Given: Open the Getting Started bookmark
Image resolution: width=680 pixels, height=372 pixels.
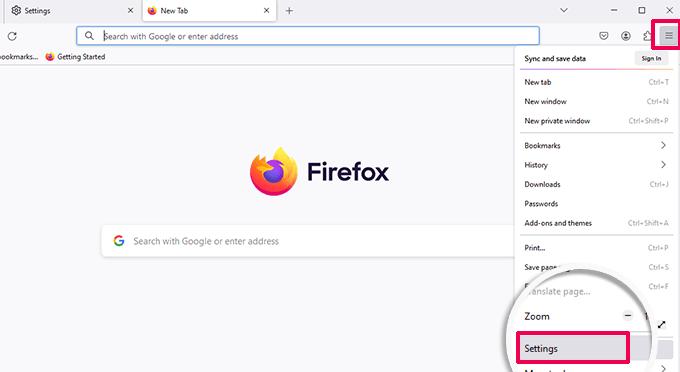Looking at the screenshot, I should (75, 57).
